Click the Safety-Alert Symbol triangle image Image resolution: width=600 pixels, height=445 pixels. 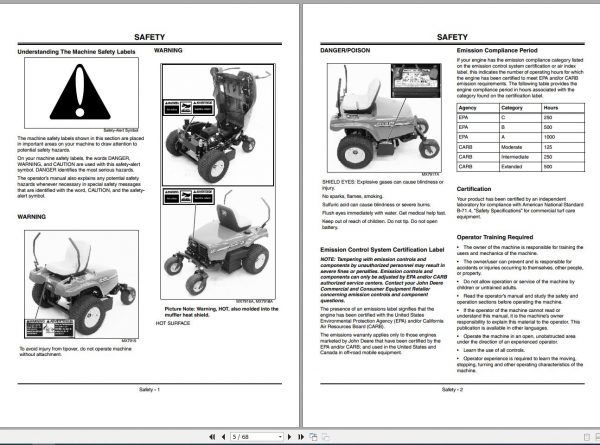coord(81,93)
